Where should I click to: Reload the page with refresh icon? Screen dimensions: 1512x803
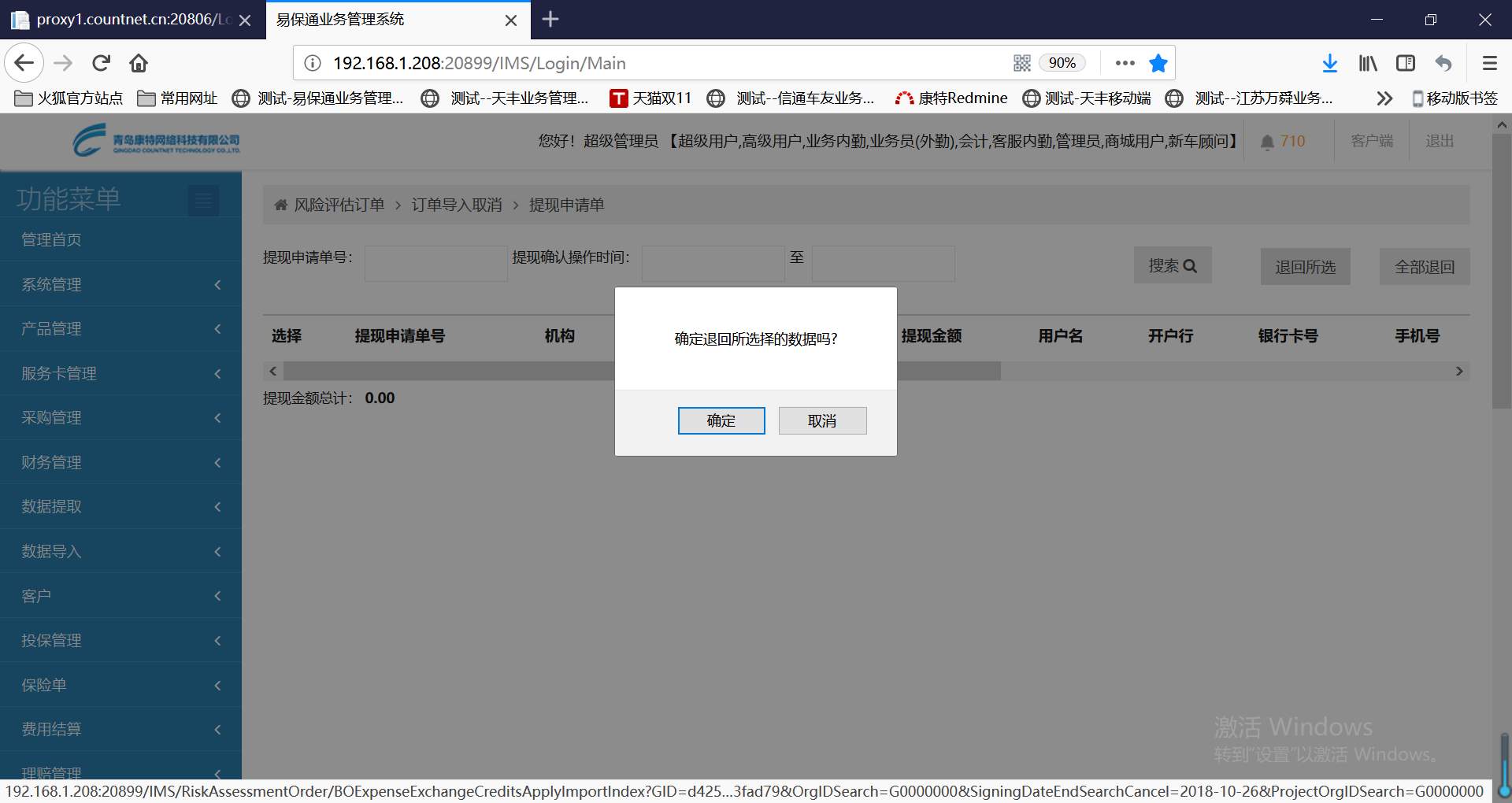pyautogui.click(x=101, y=63)
